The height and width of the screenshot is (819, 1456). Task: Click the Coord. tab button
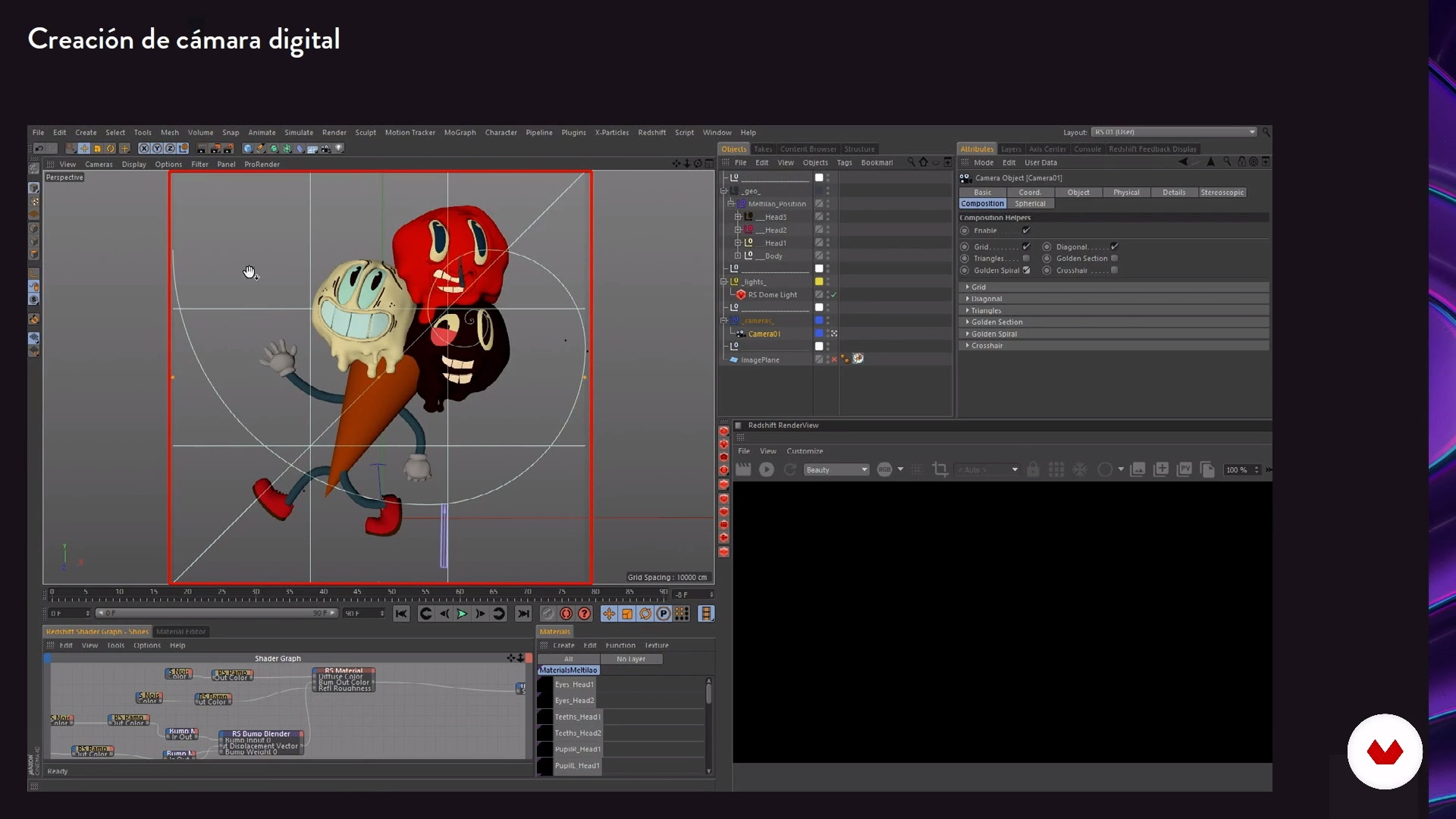(1030, 193)
